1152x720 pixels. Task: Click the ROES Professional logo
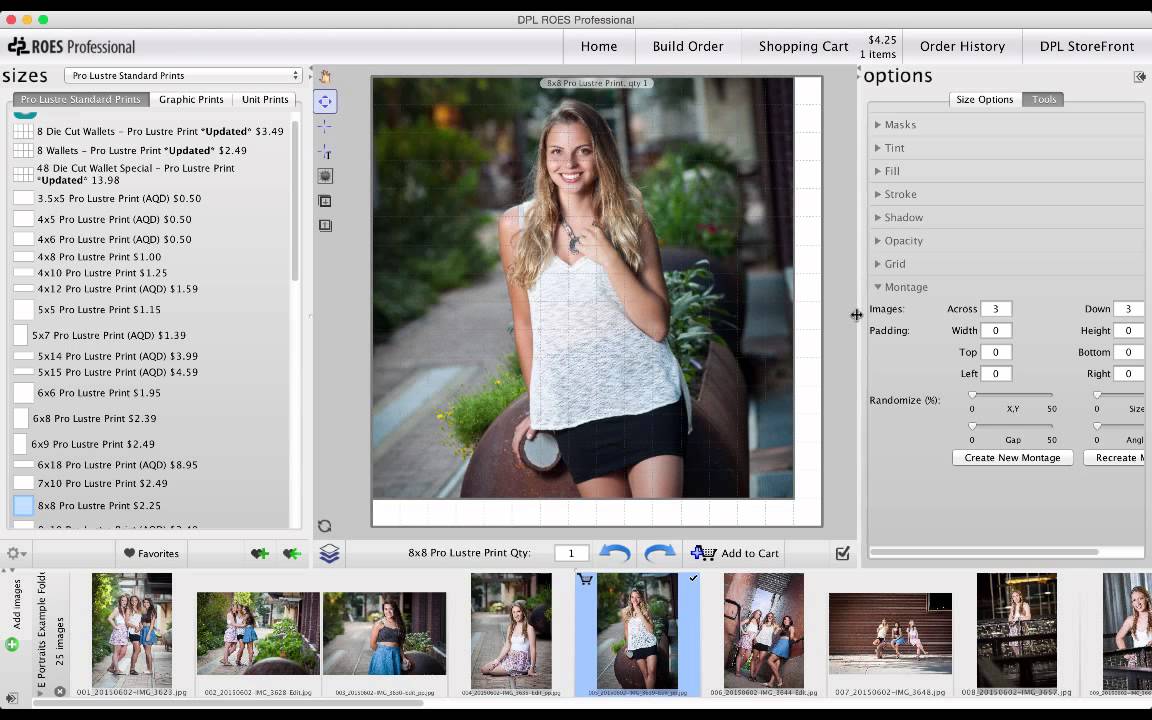(71, 46)
